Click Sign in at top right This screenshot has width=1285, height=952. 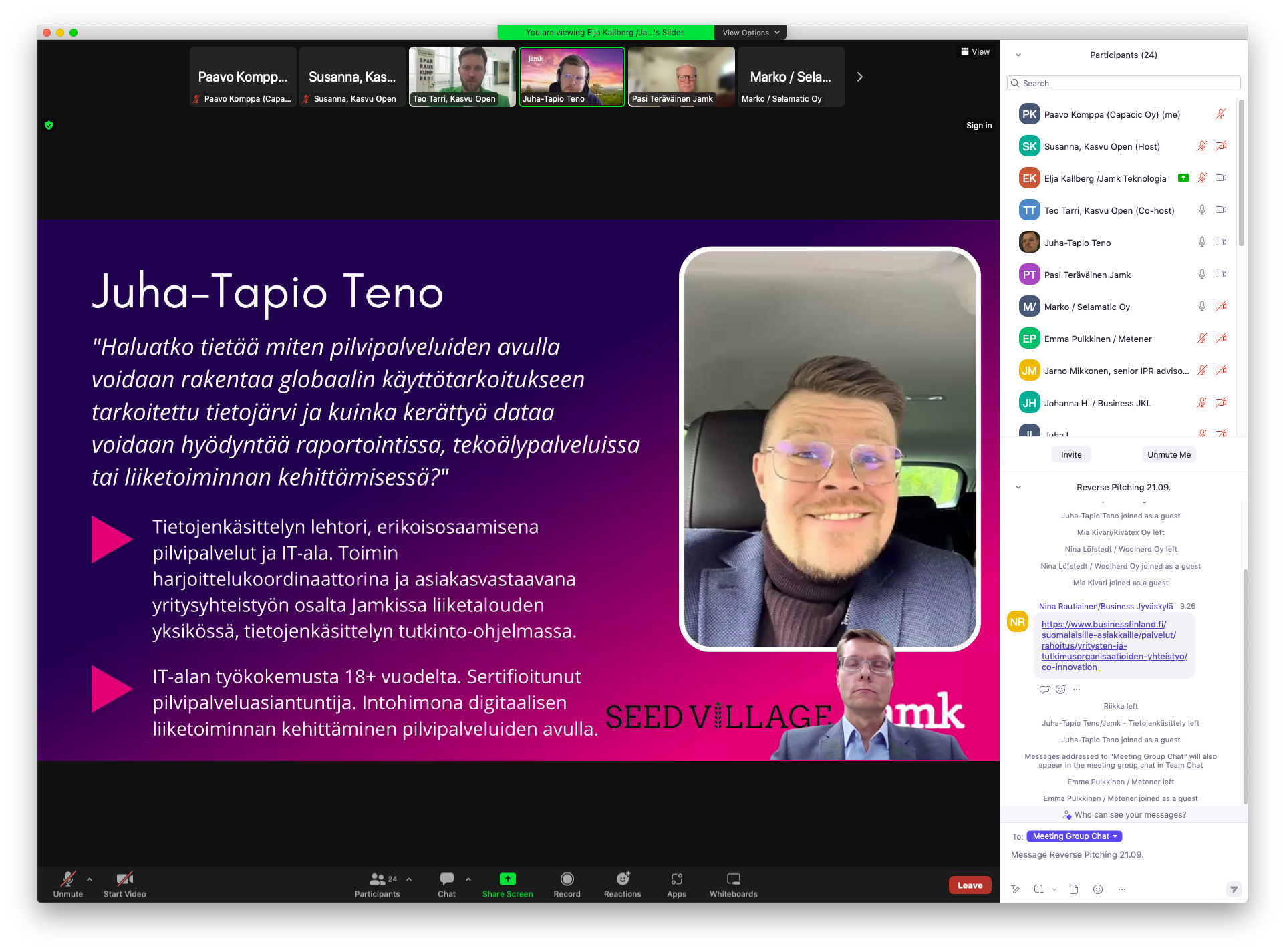[x=978, y=126]
